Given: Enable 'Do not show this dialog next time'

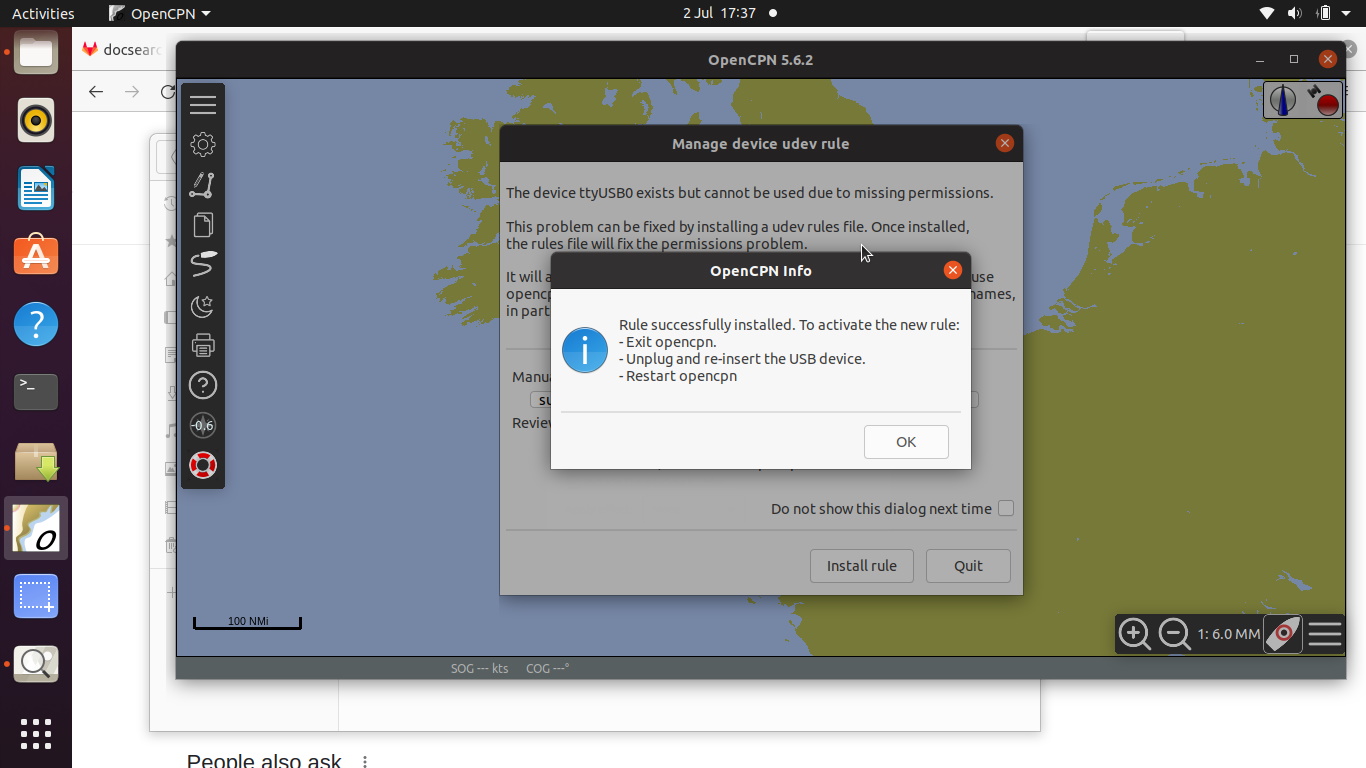Looking at the screenshot, I should coord(1006,508).
